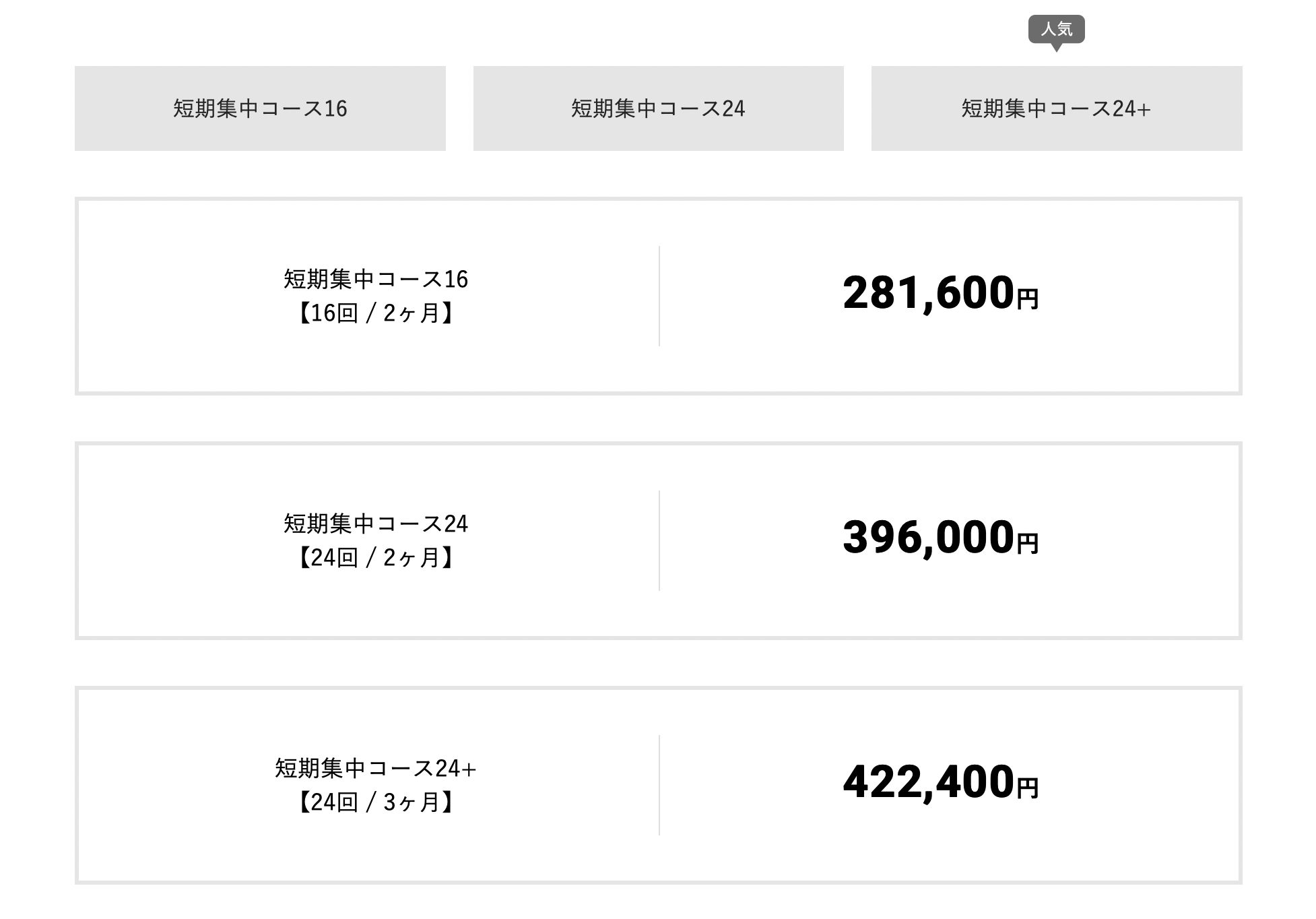Click 短期集中コース24 title in second card

tap(376, 524)
